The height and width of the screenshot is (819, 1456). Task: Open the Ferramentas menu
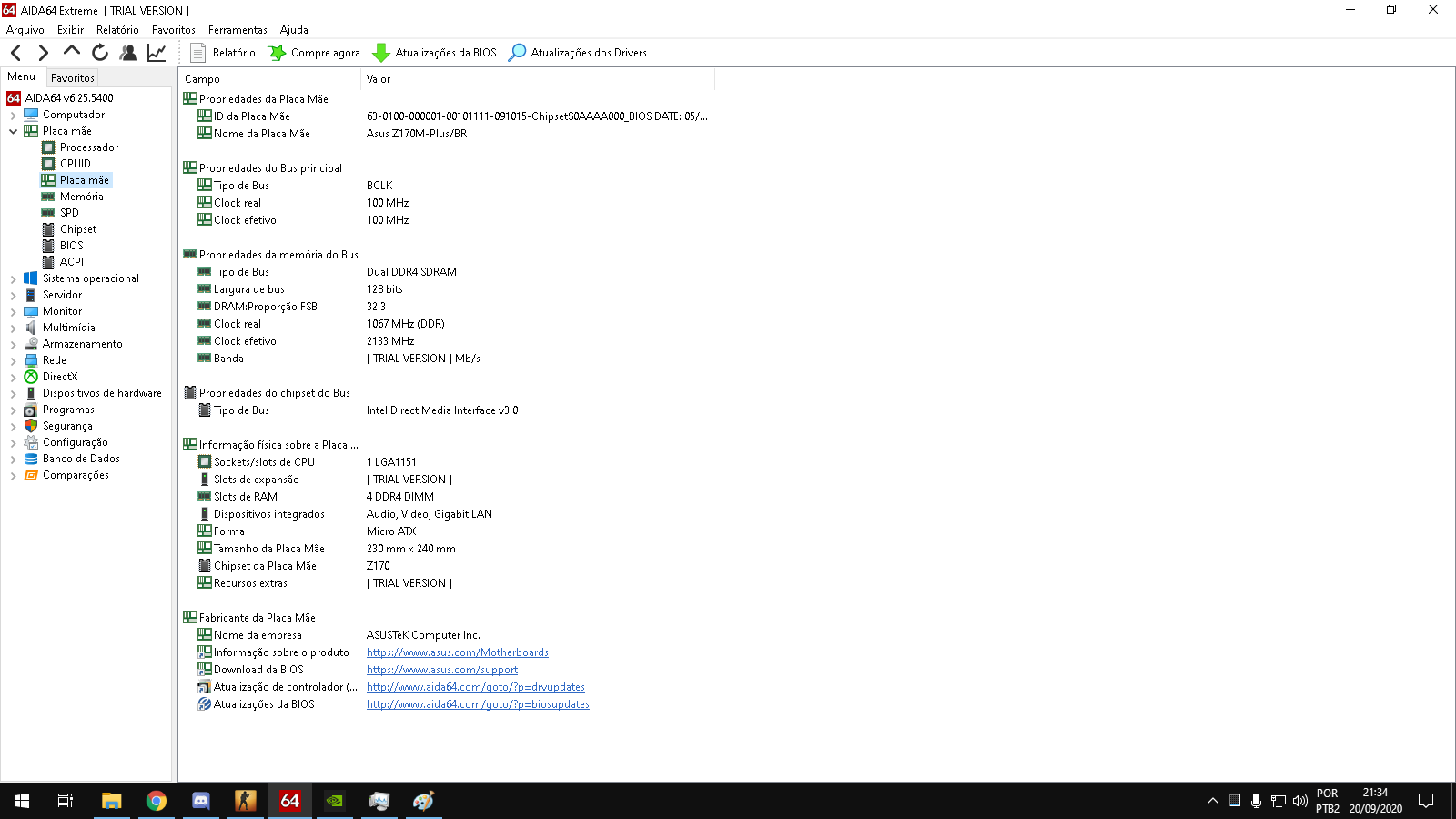[238, 30]
